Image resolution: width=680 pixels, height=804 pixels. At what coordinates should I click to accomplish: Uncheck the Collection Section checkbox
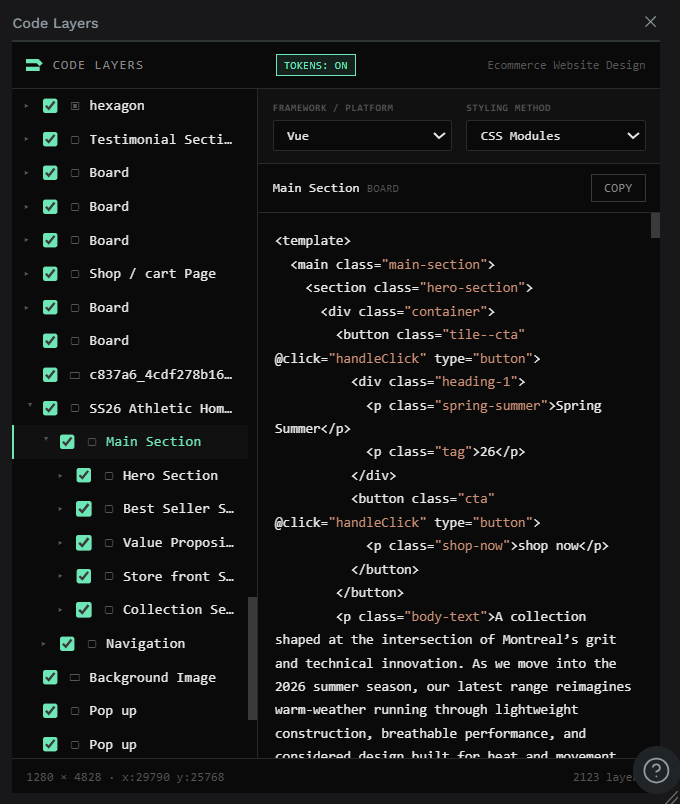coord(84,610)
